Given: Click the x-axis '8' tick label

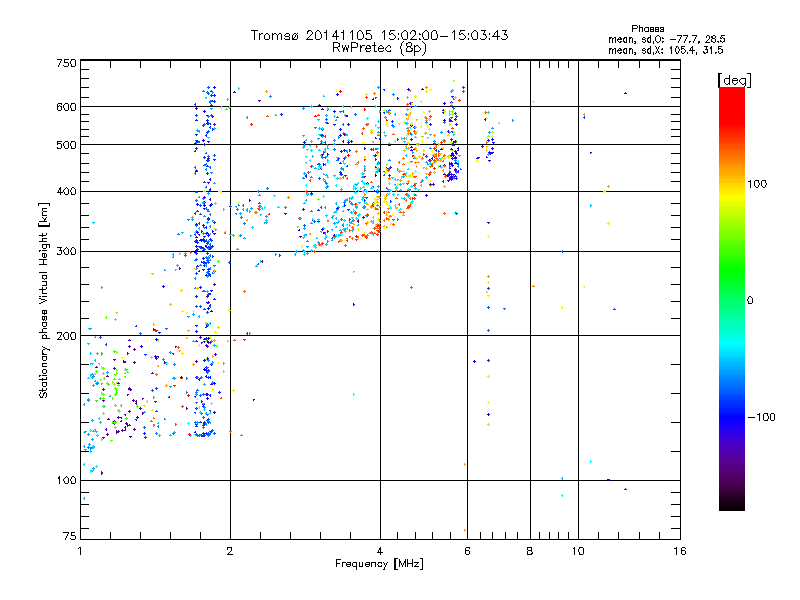Looking at the screenshot, I should tap(530, 551).
